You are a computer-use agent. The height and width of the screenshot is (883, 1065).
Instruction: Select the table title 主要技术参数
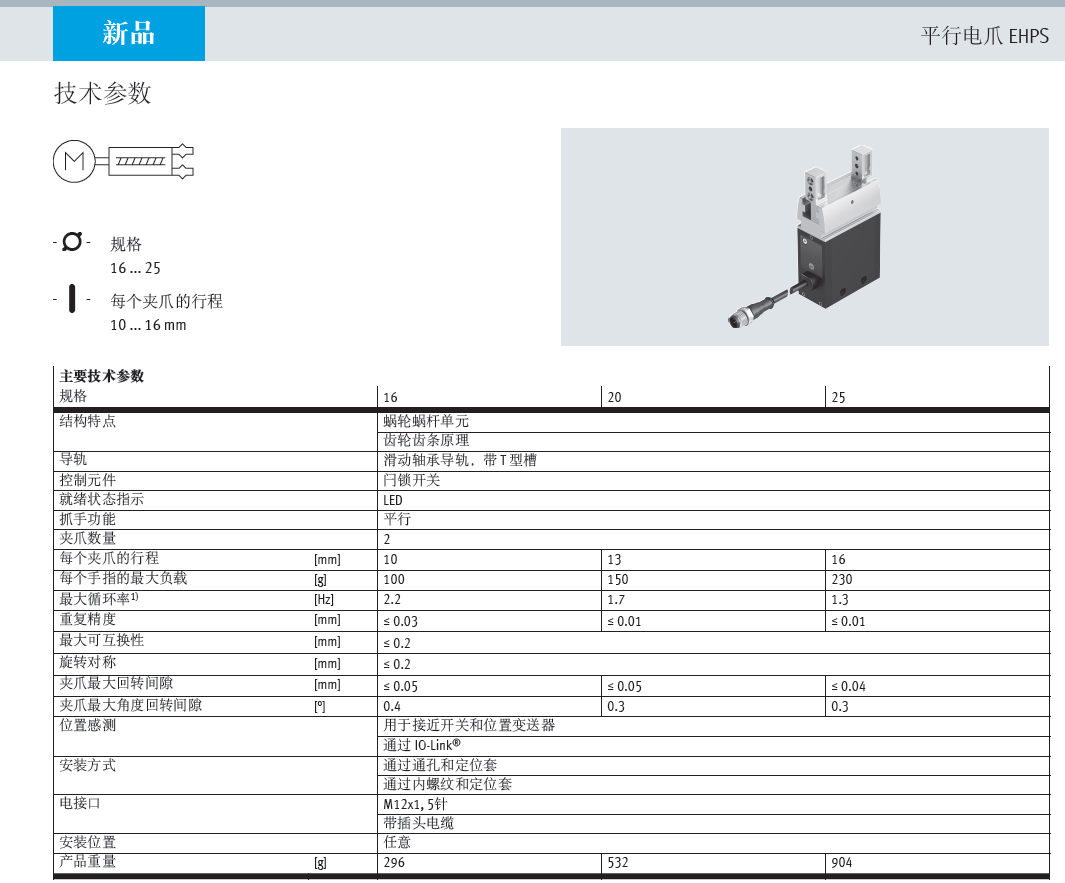point(102,376)
